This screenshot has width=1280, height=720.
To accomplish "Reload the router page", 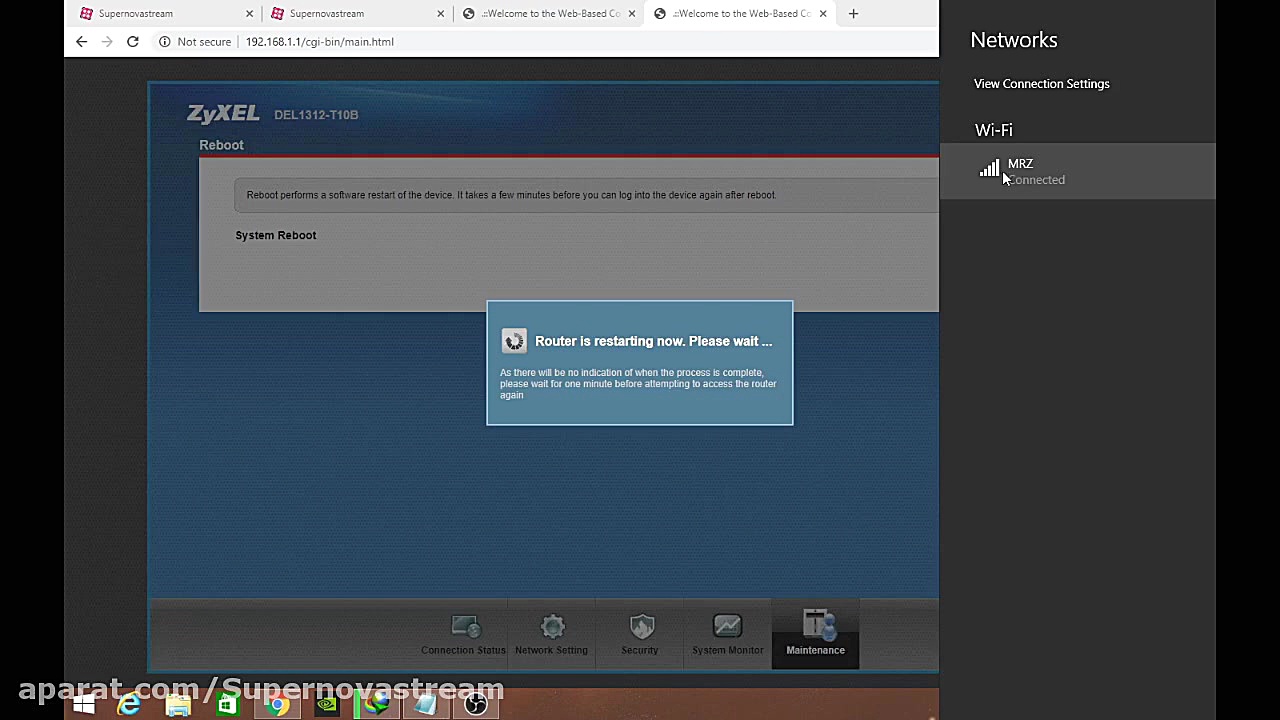I will tap(132, 42).
